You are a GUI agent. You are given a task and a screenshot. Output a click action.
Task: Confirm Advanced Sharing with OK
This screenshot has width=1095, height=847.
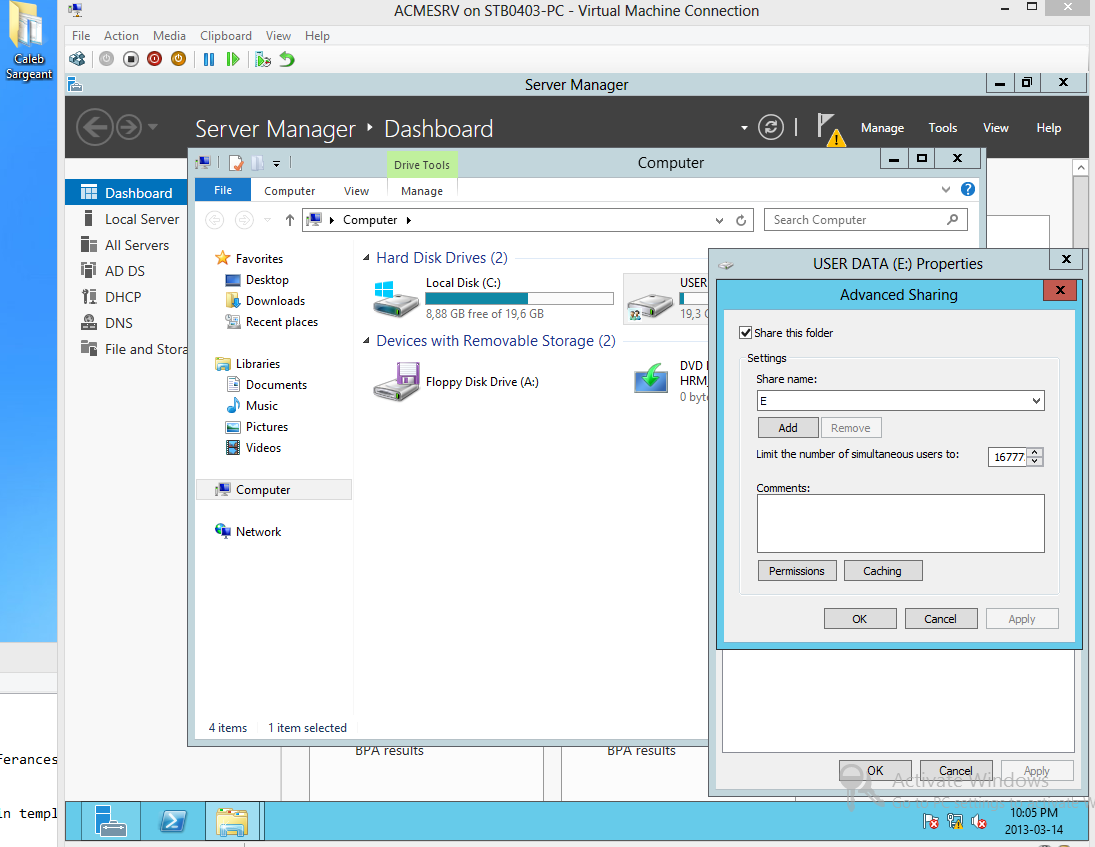860,619
